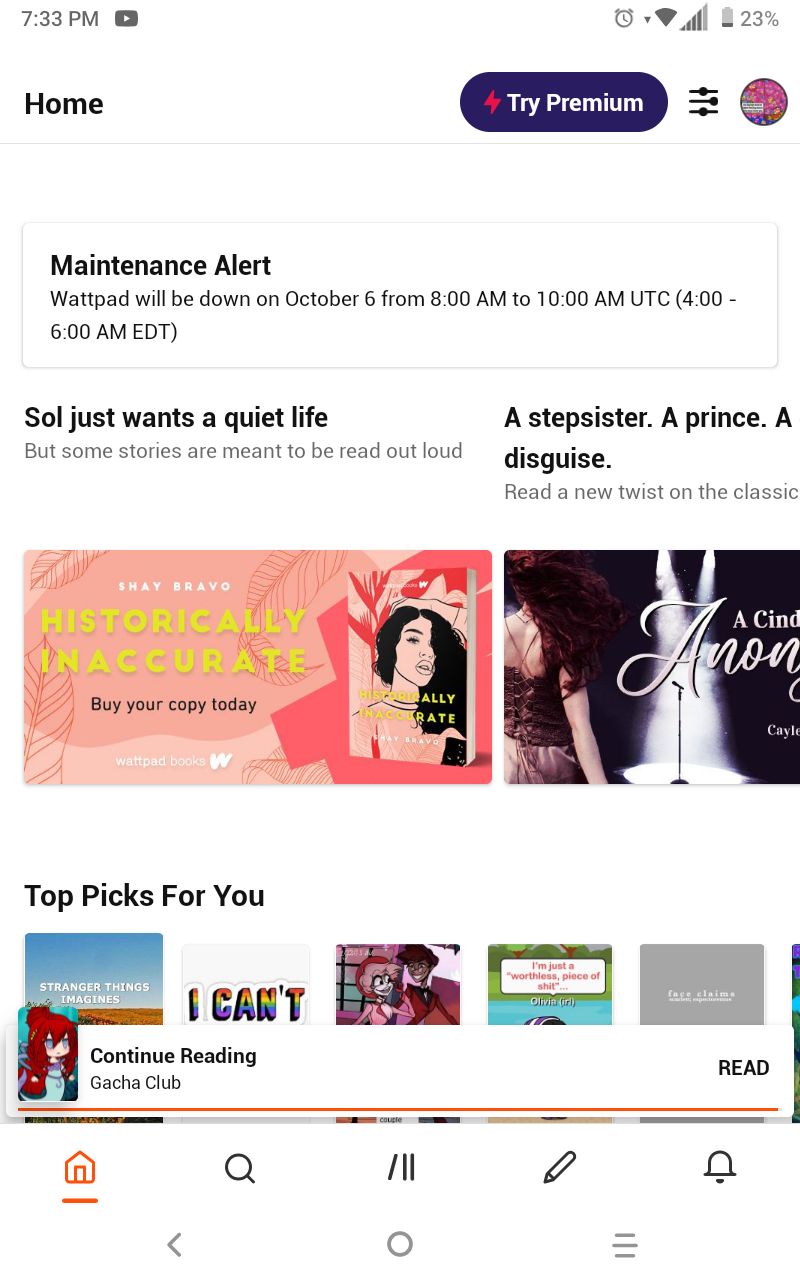
Task: Open the face claims story cover
Action: [x=702, y=985]
